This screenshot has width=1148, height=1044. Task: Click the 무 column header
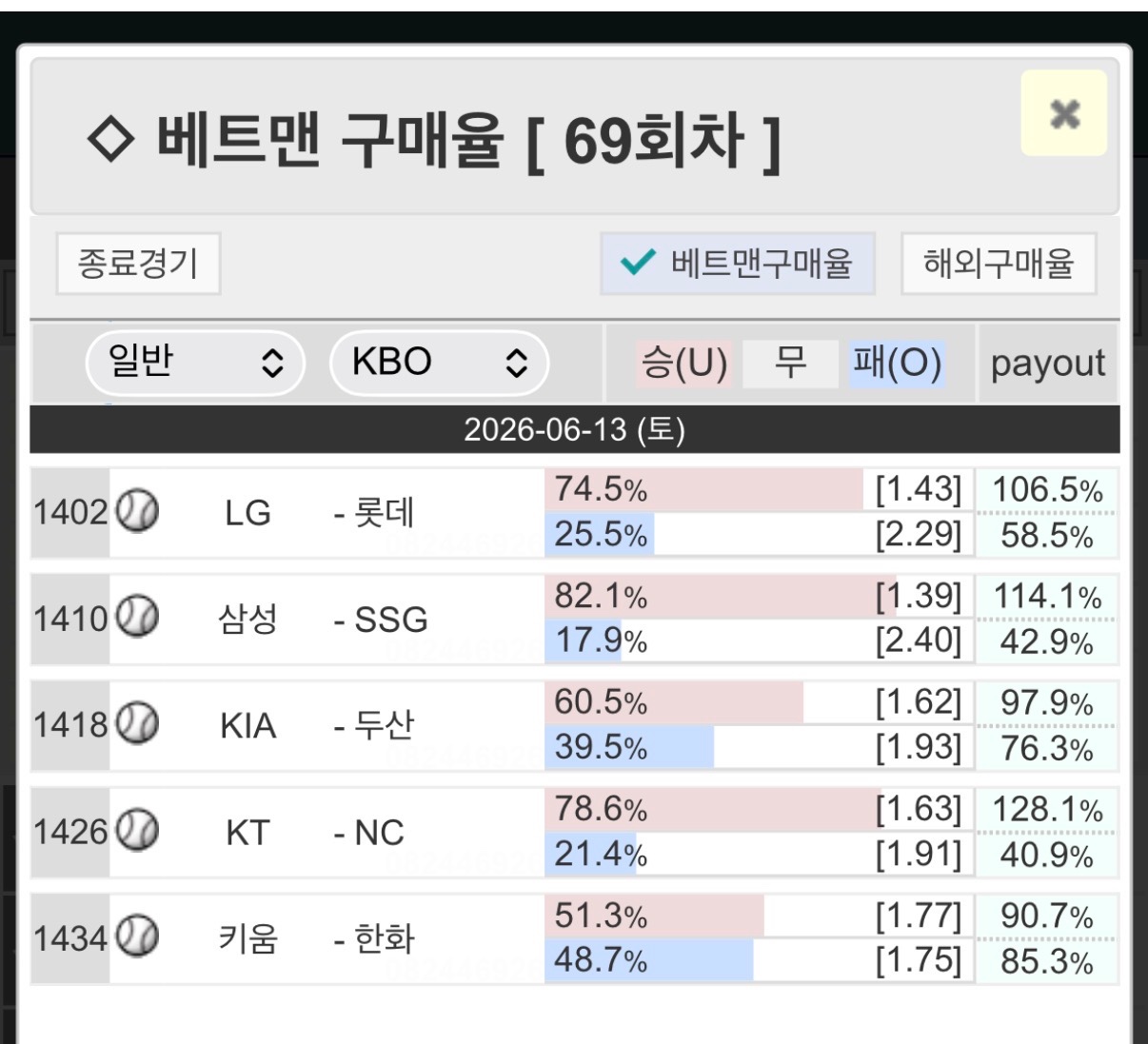pos(790,364)
